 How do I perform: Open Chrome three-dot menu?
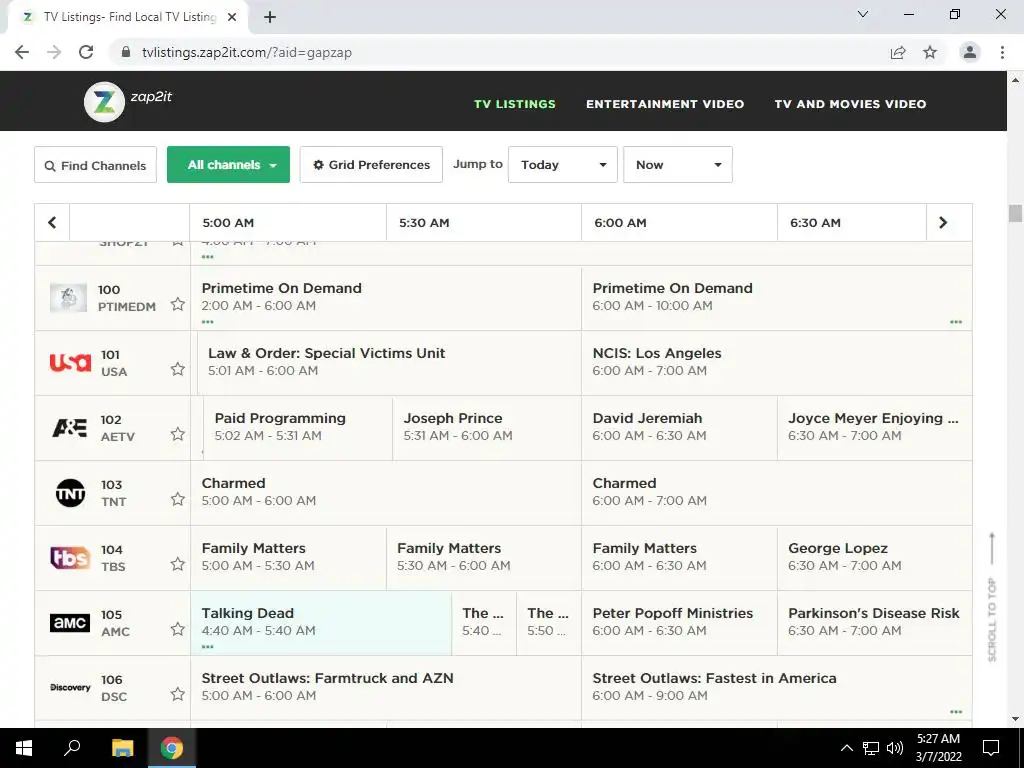[x=1002, y=52]
